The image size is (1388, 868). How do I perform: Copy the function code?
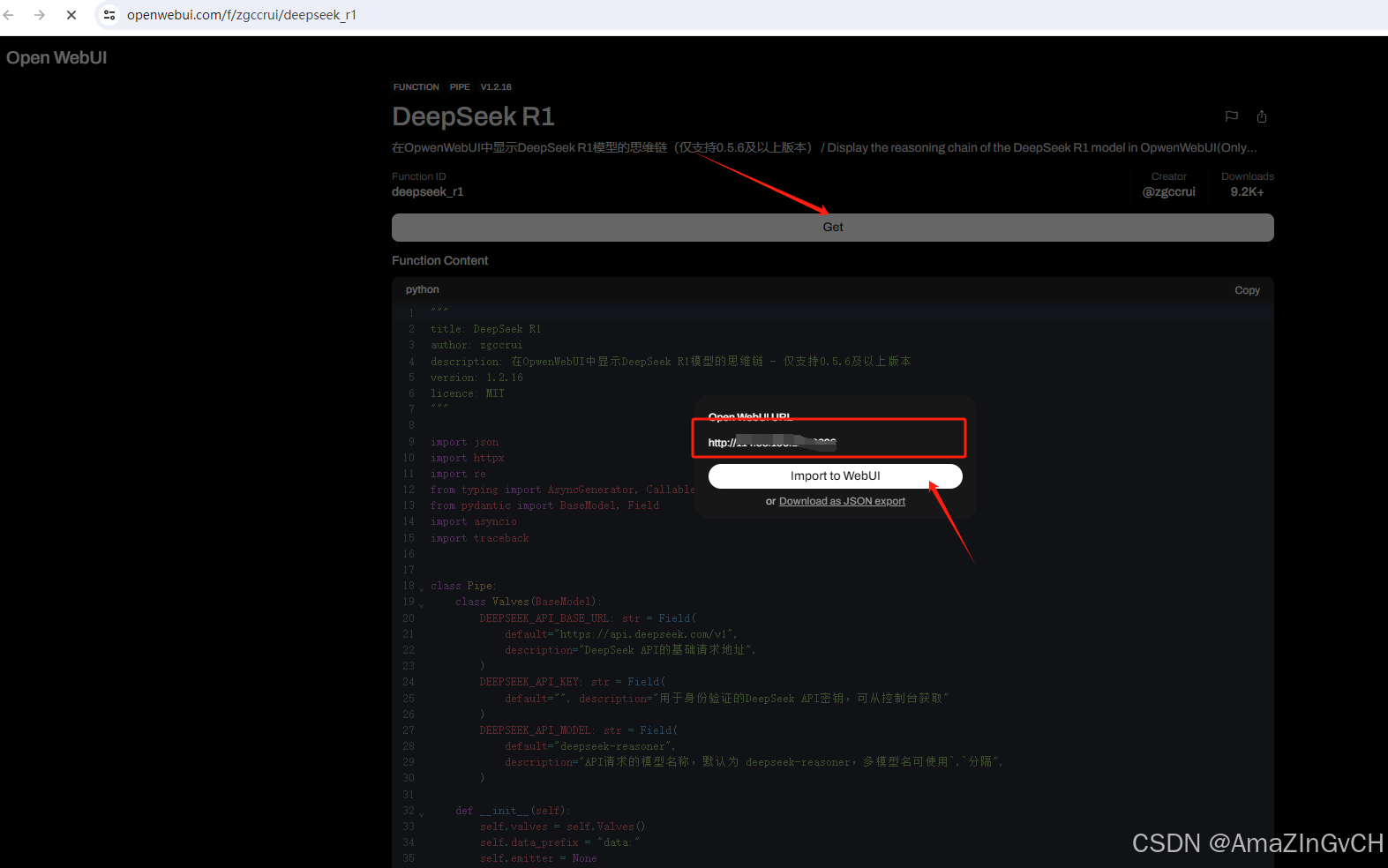tap(1247, 290)
